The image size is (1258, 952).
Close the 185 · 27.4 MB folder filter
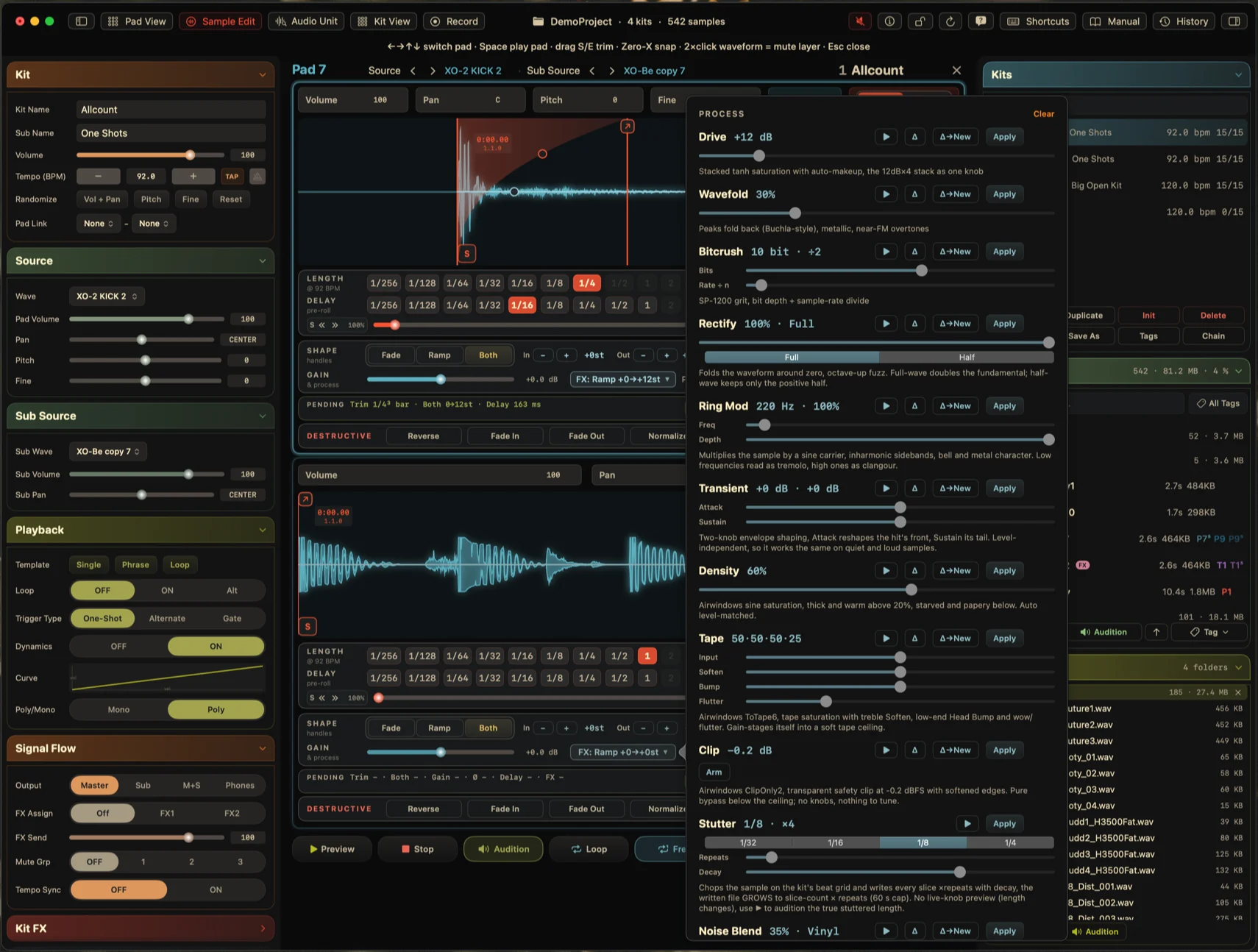[x=1238, y=692]
